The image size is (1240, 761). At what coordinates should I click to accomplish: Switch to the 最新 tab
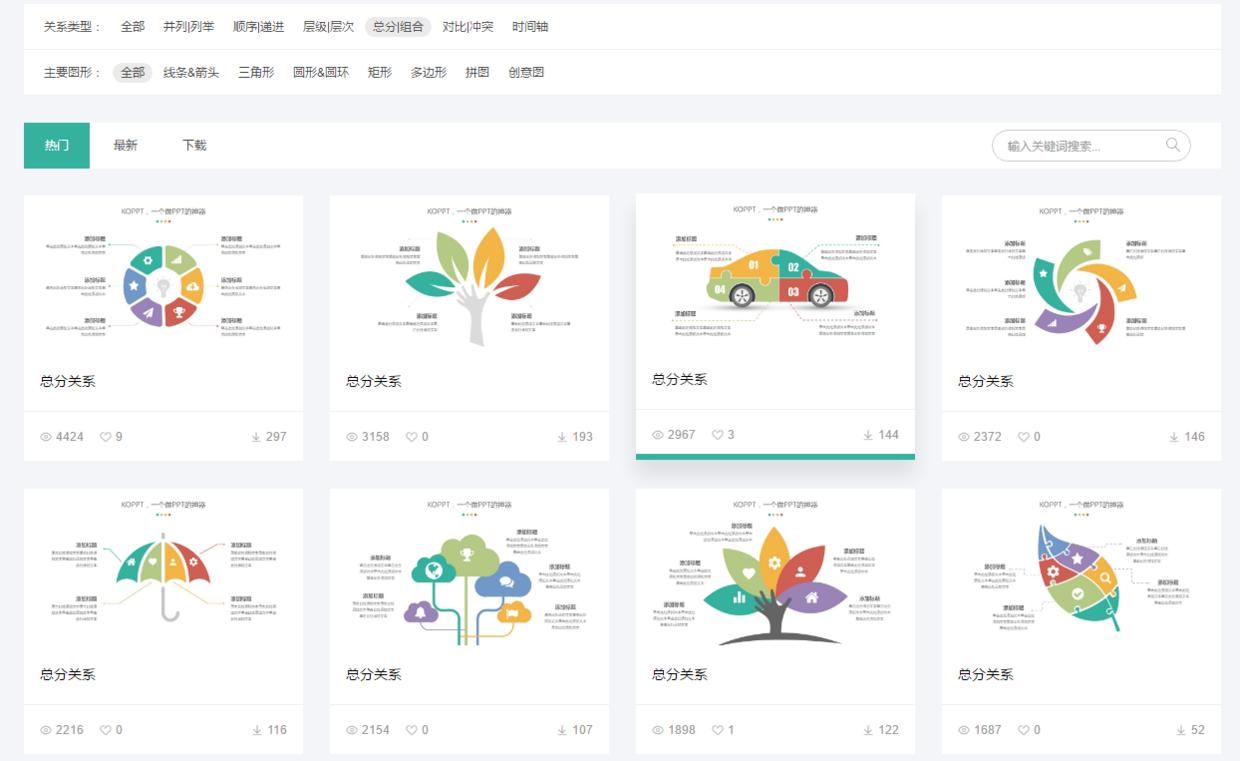[x=123, y=145]
